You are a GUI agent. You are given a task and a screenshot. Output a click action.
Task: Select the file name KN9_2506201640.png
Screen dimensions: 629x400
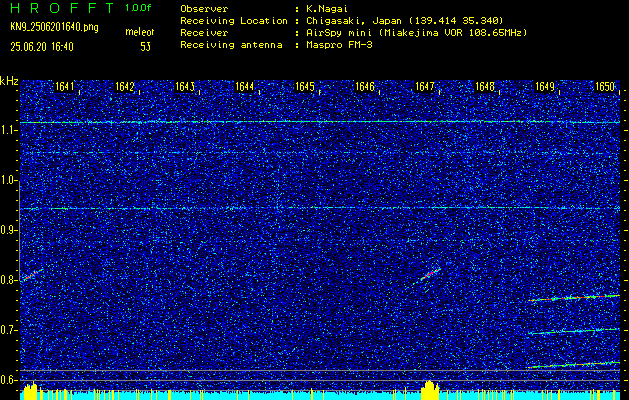[54, 27]
